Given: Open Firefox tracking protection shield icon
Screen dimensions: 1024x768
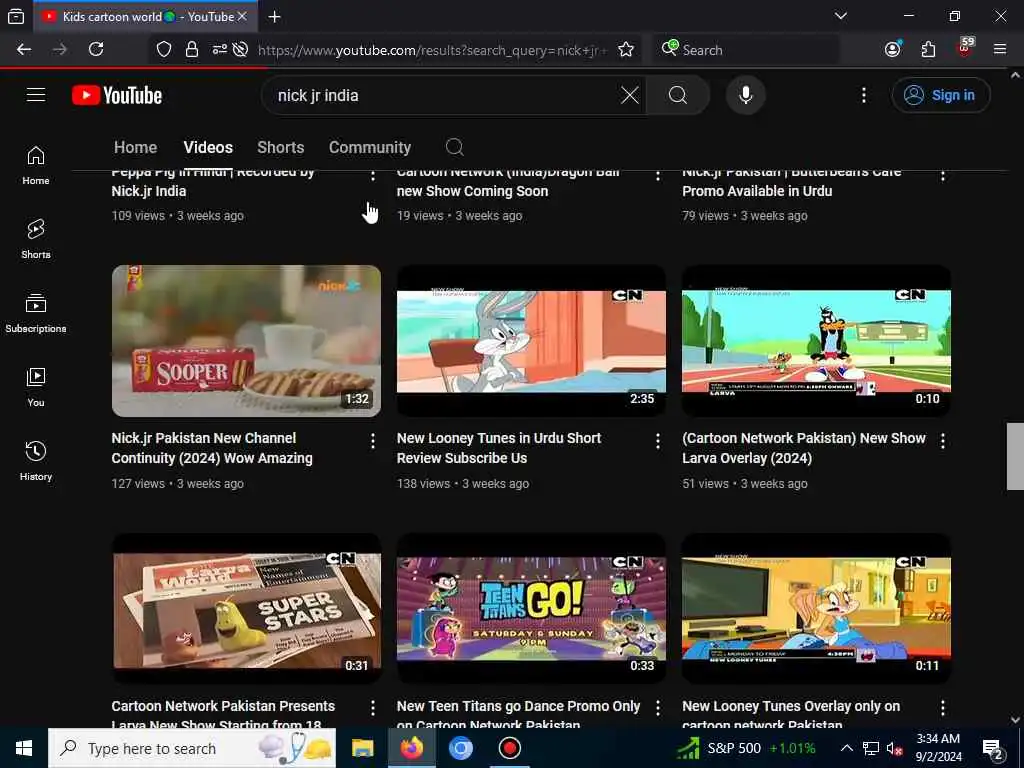Looking at the screenshot, I should coord(164,50).
